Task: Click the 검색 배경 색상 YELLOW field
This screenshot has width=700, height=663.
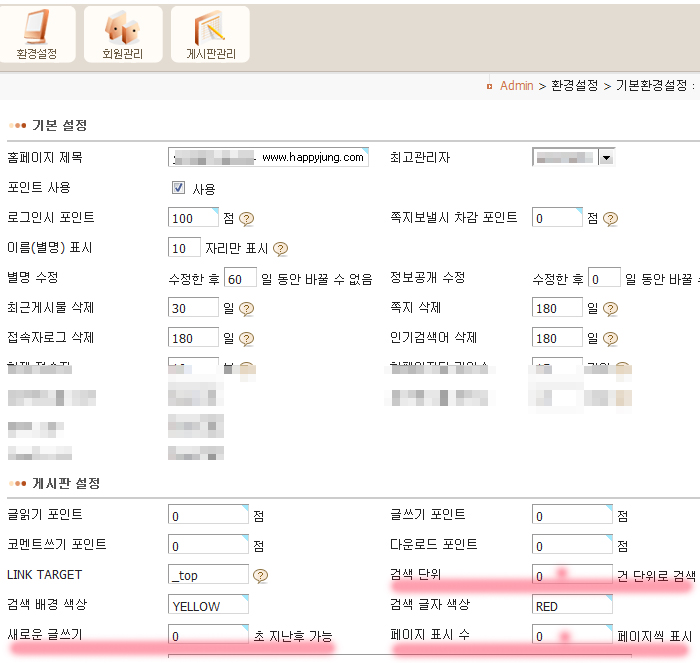Action: (208, 605)
